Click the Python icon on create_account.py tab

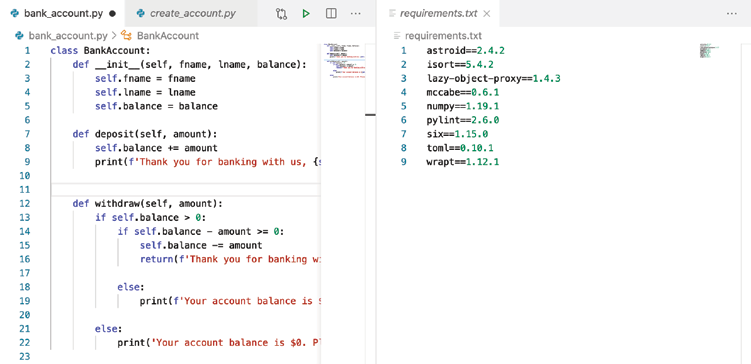pos(140,13)
